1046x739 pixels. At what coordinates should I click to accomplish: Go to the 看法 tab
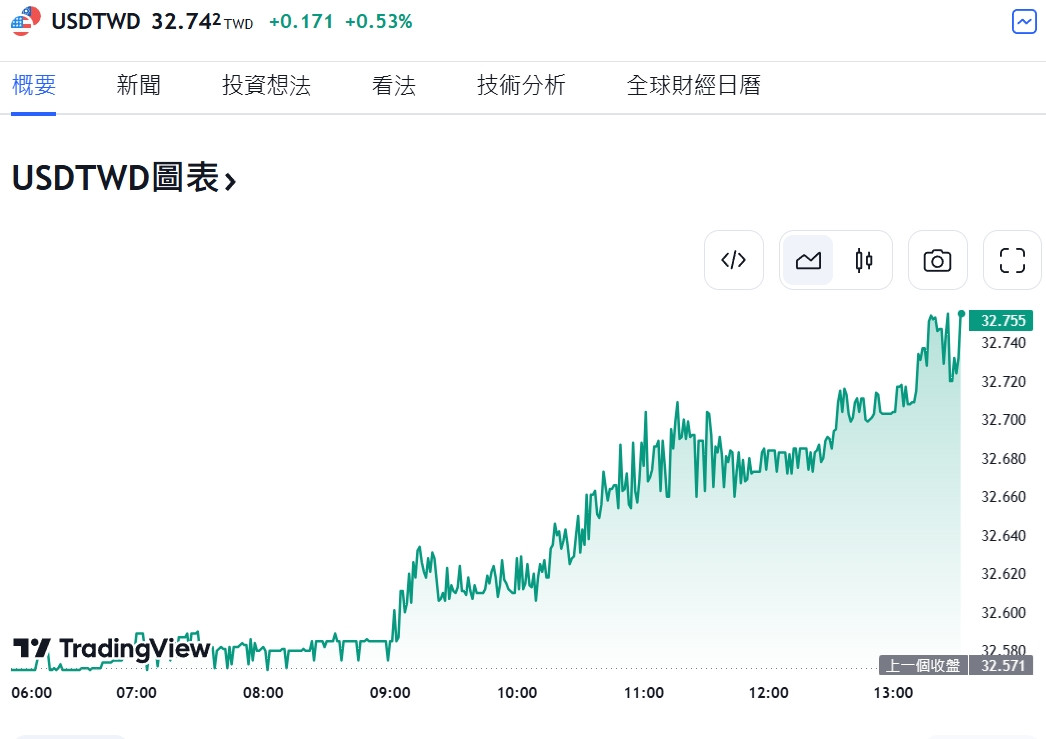(x=394, y=85)
